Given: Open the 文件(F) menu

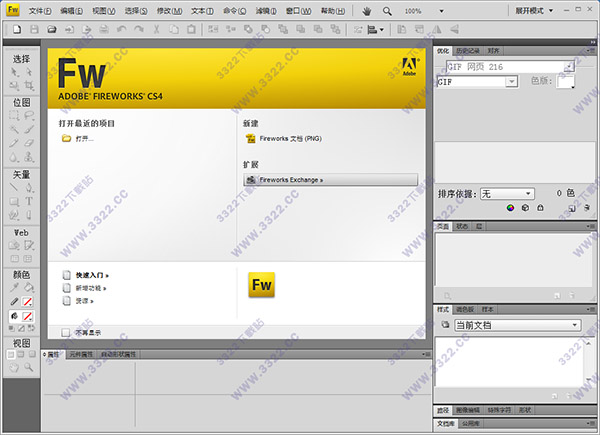Looking at the screenshot, I should [40, 11].
